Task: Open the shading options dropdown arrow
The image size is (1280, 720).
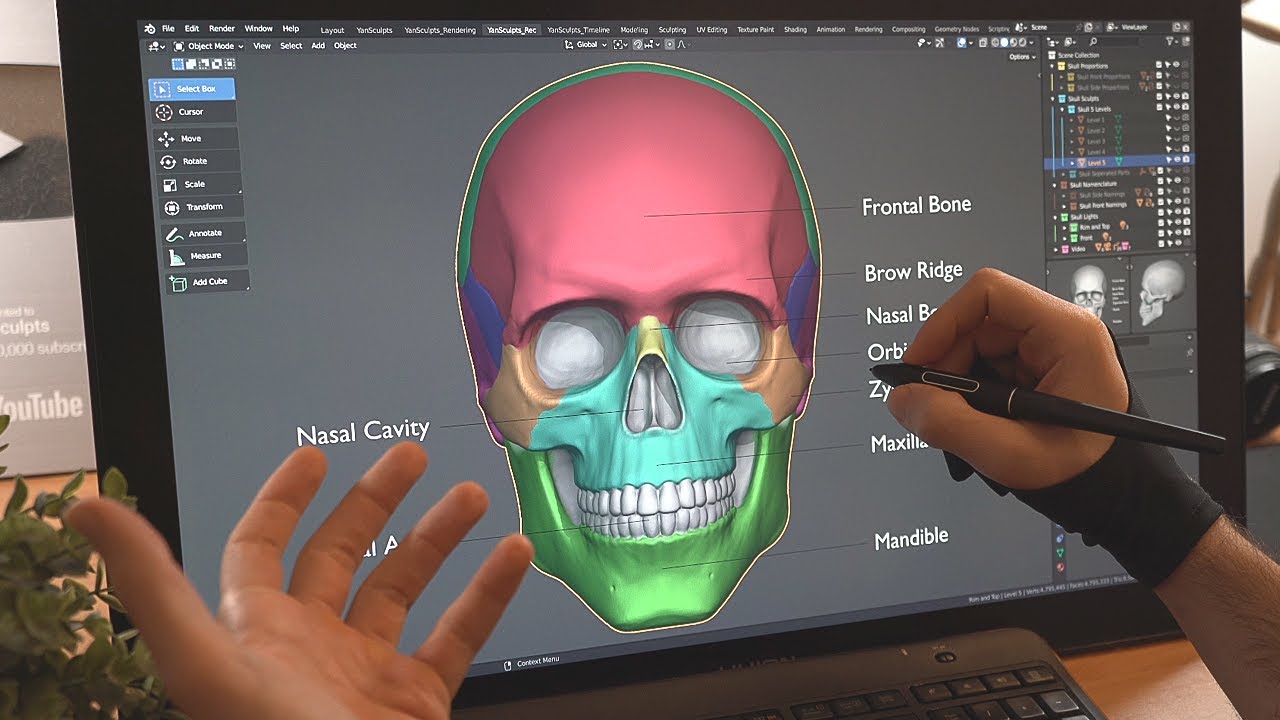Action: 1031,43
